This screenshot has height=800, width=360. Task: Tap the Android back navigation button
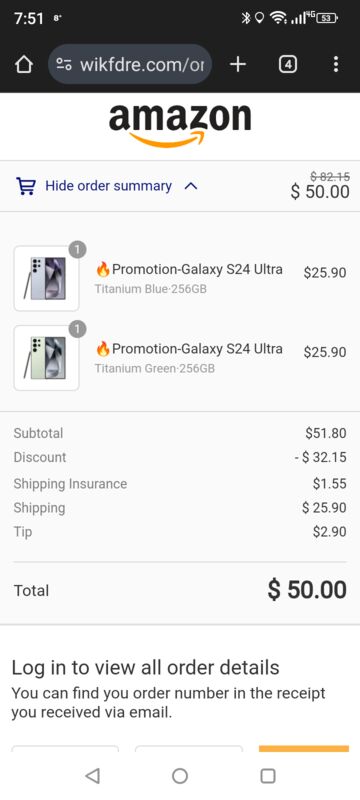click(x=92, y=776)
